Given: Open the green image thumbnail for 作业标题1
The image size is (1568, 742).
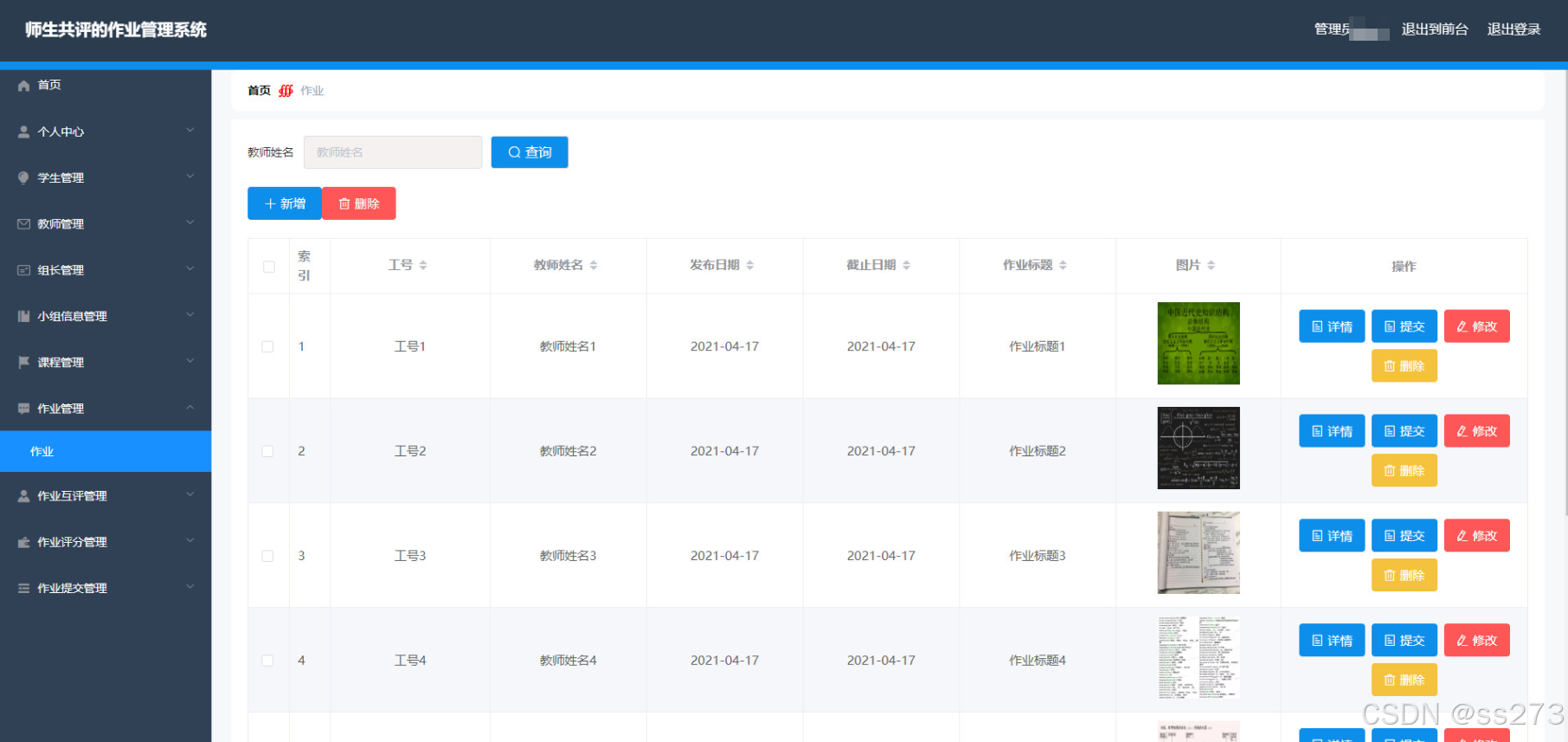Looking at the screenshot, I should [x=1198, y=344].
